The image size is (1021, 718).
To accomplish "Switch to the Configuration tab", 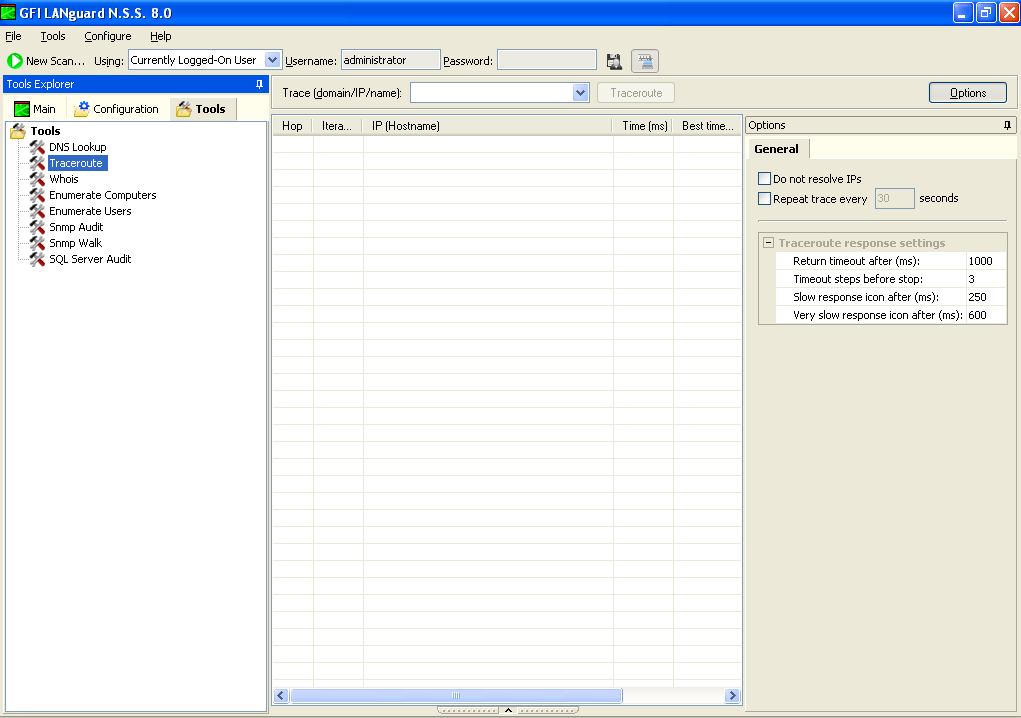I will click(x=117, y=109).
